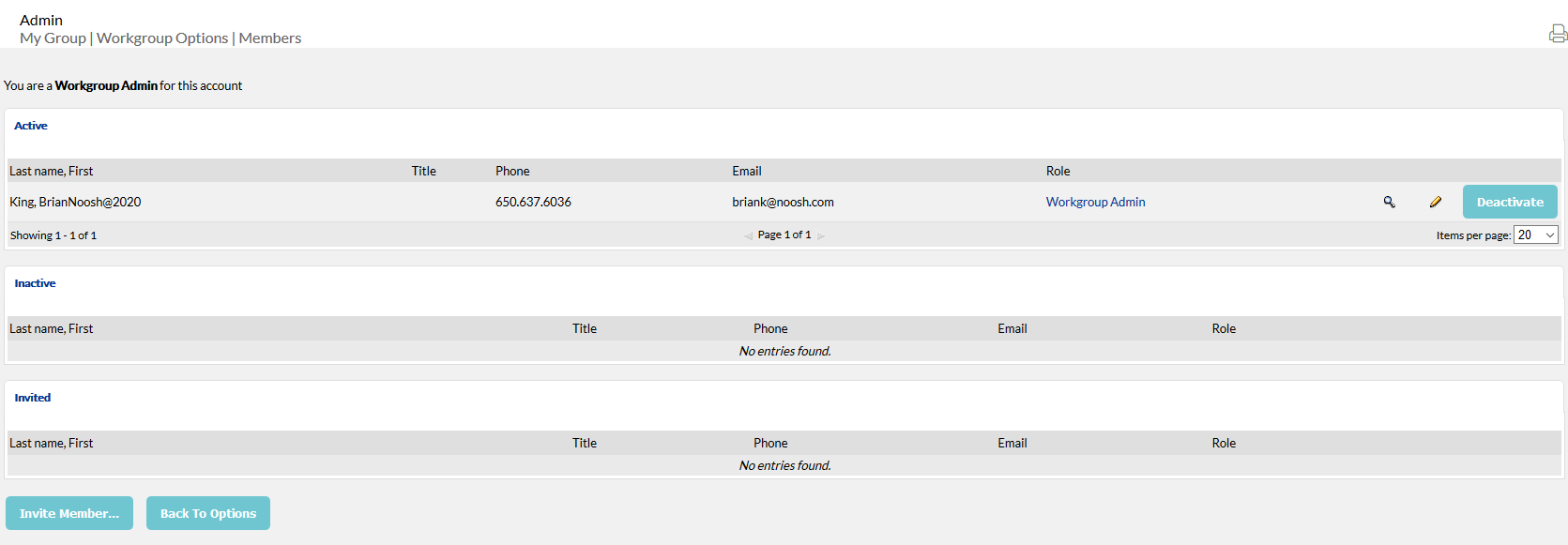
Task: Sort Active table by Last name, First
Action: [52, 171]
